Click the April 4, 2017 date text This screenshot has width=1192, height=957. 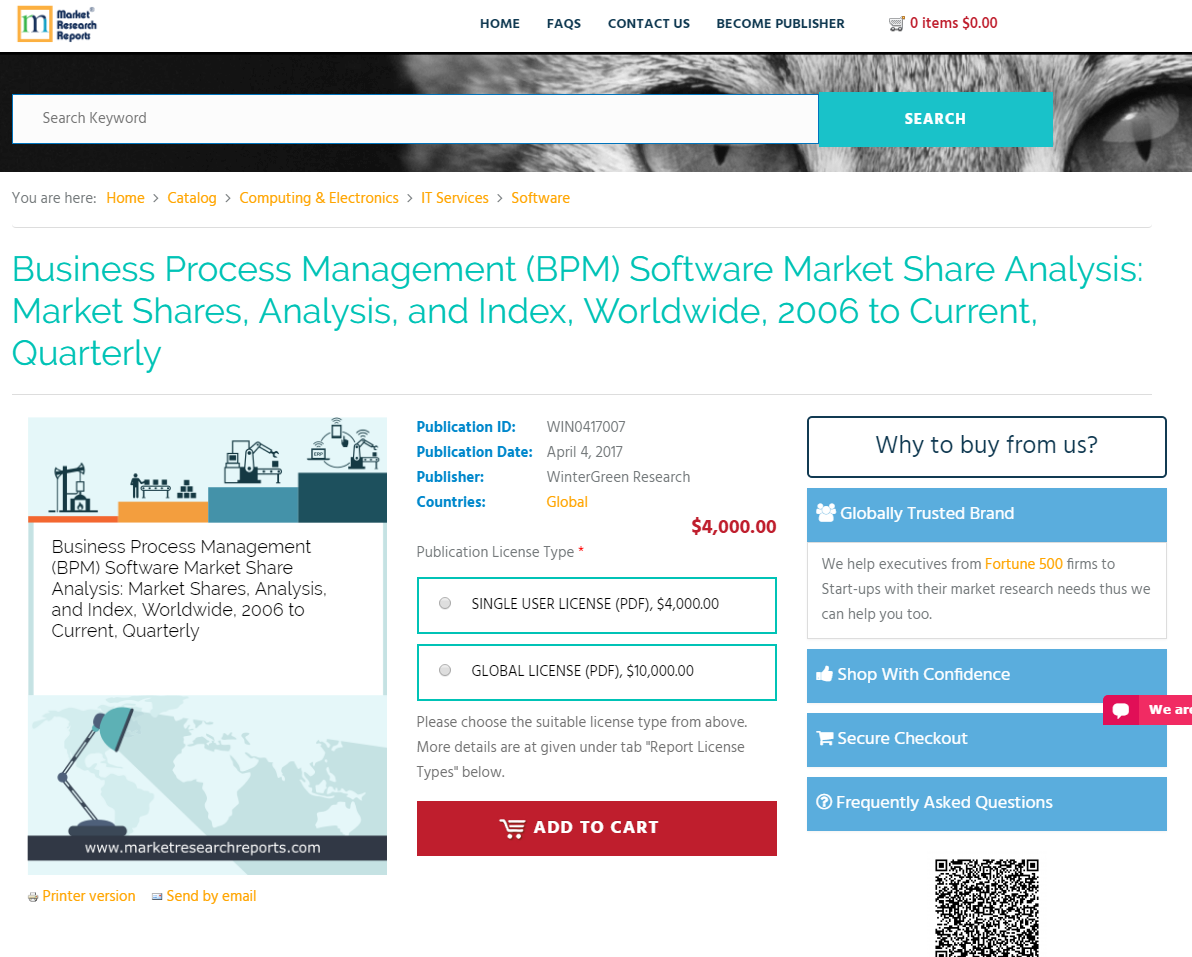click(585, 452)
